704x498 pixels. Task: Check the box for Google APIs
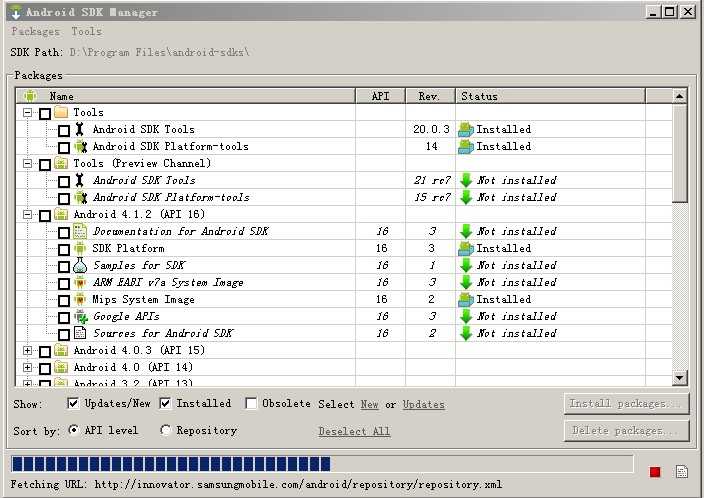point(64,317)
